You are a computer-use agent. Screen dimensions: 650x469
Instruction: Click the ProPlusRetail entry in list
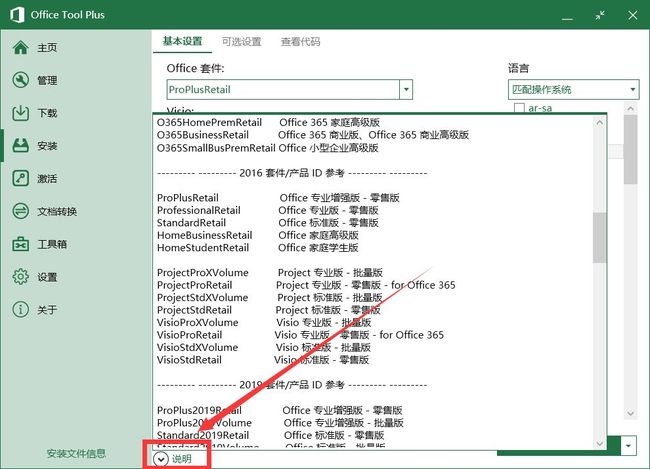[x=278, y=198]
